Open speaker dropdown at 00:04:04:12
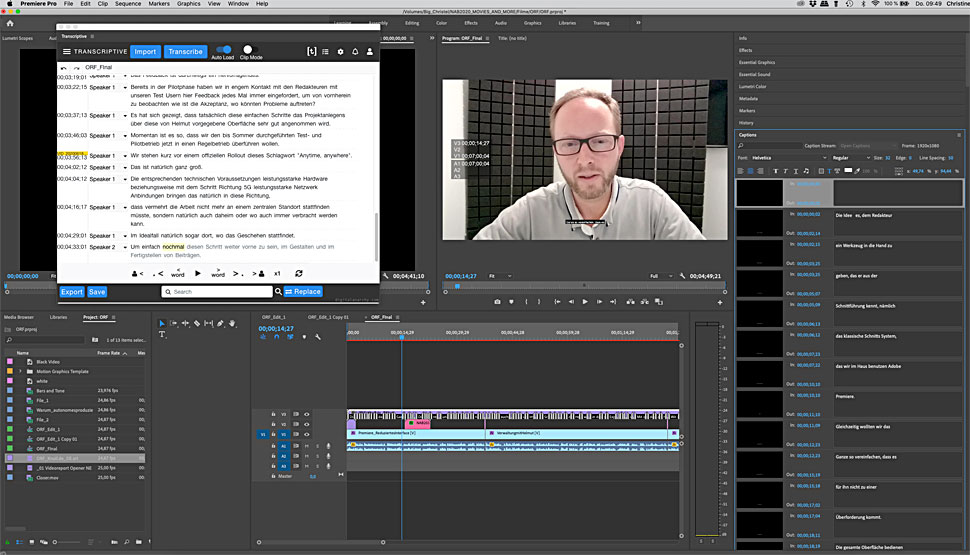The image size is (970, 555). pyautogui.click(x=125, y=179)
